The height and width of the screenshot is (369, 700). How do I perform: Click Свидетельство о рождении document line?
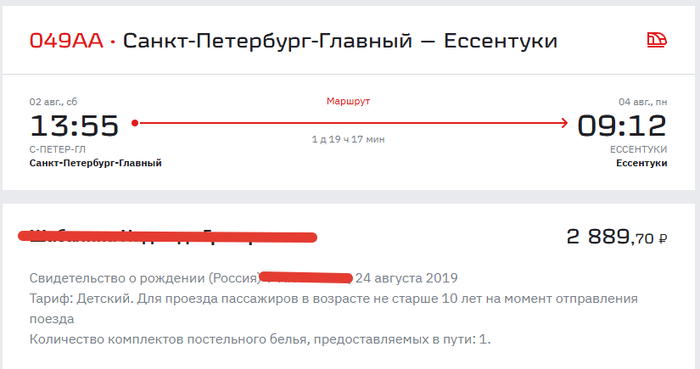[x=243, y=278]
